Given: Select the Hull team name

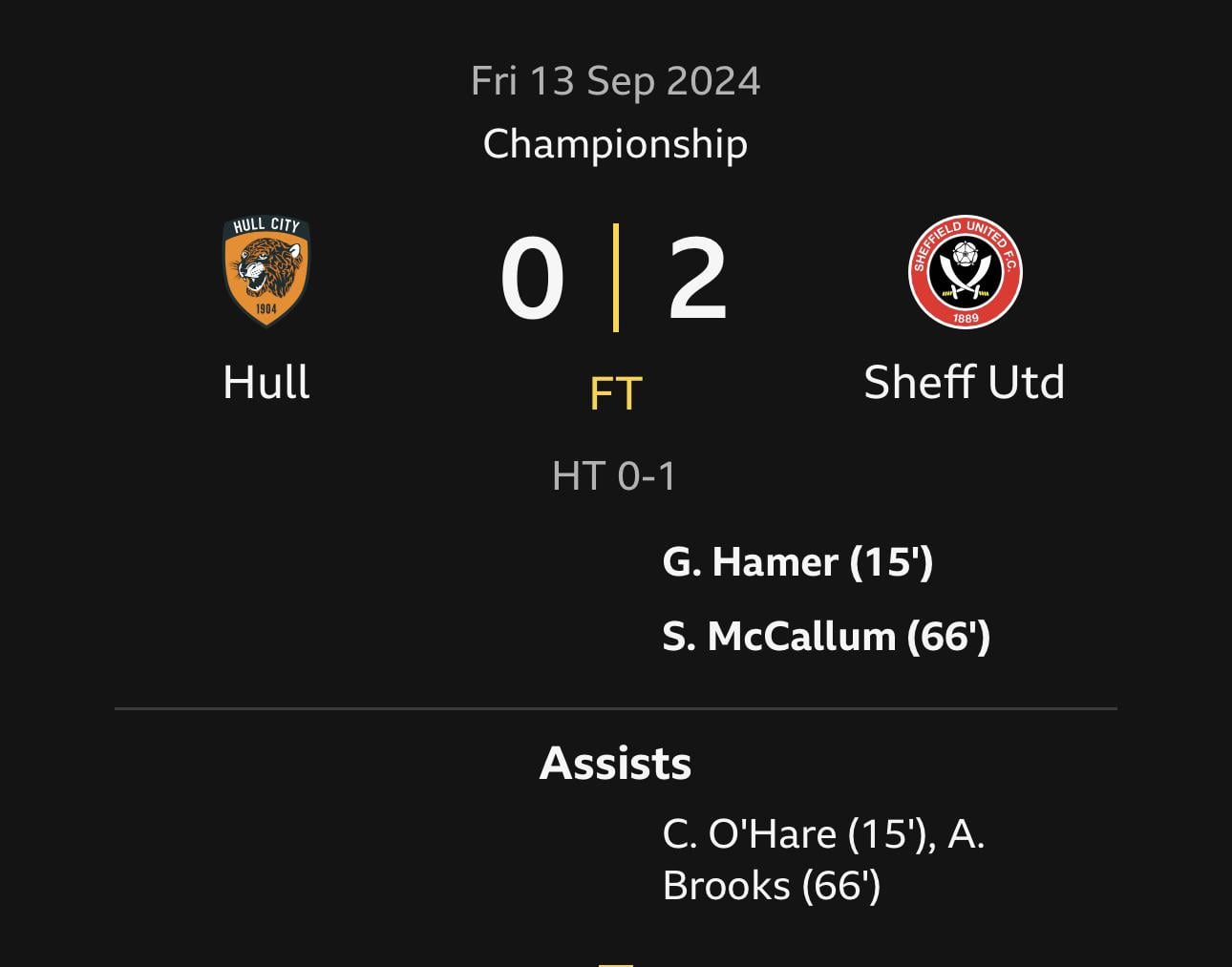Looking at the screenshot, I should 266,383.
